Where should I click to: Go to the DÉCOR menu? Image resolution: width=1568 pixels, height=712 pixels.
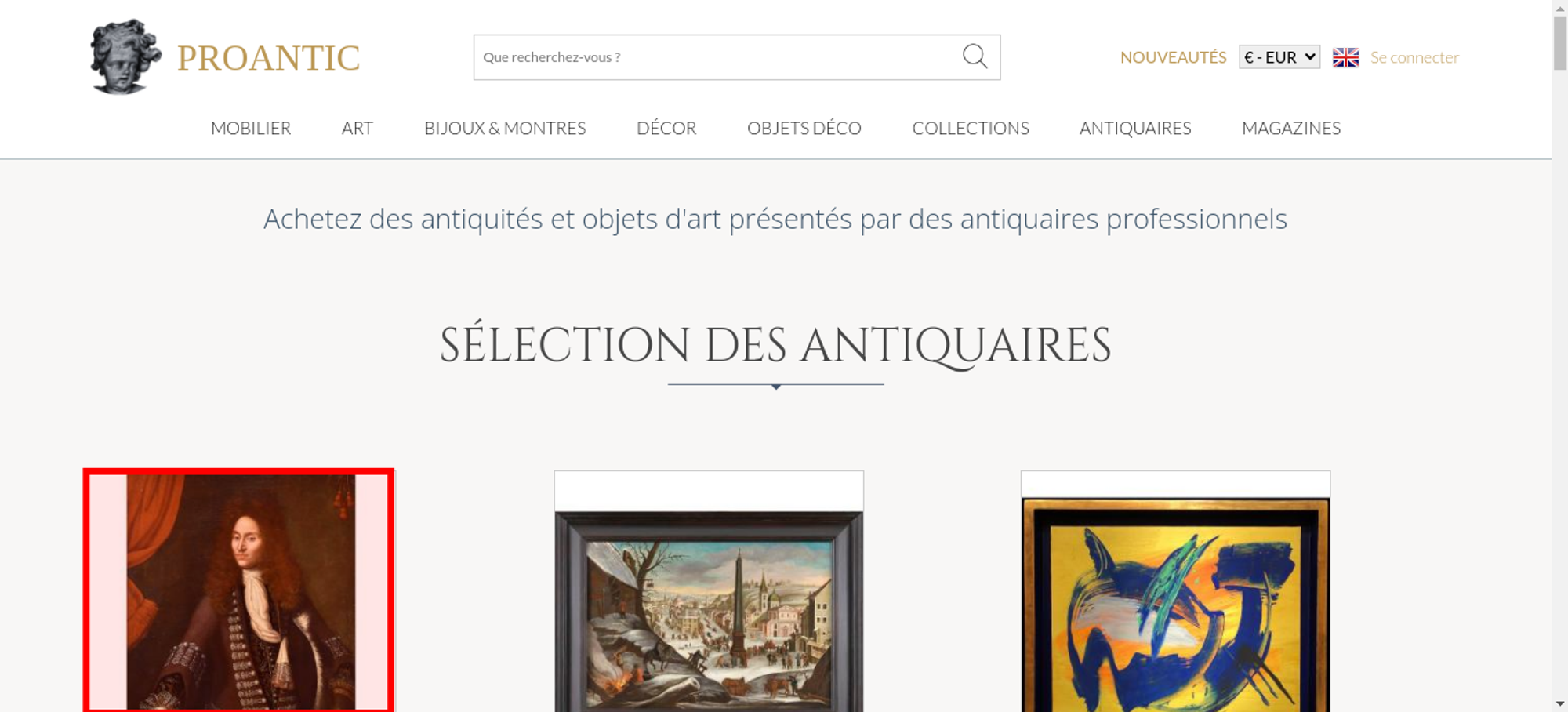click(666, 128)
